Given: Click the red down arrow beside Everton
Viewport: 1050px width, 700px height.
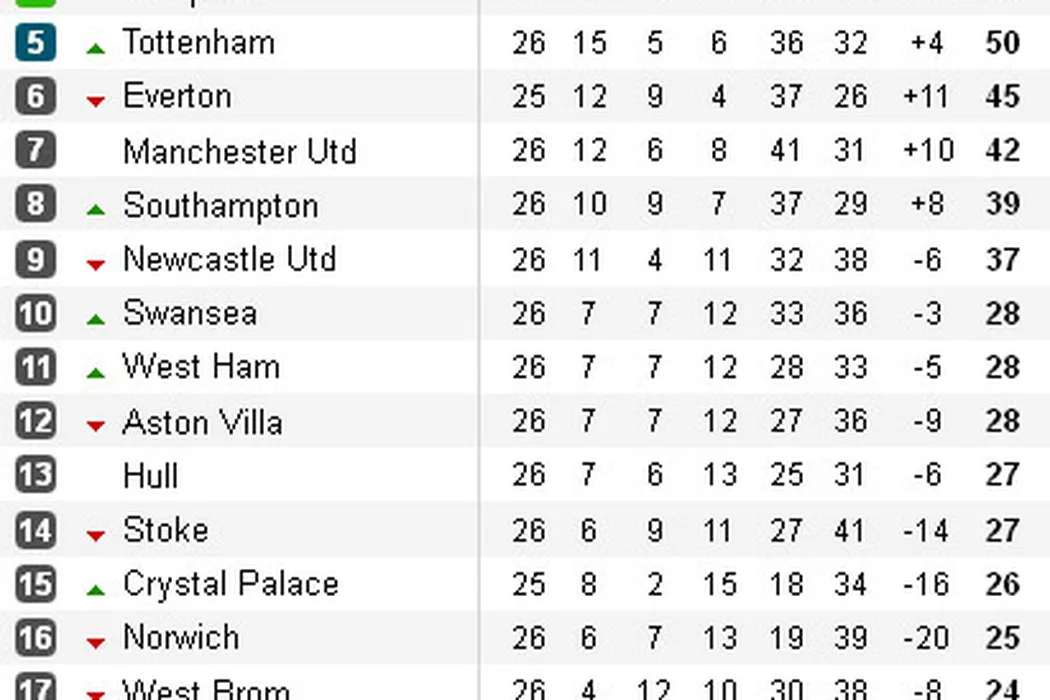Looking at the screenshot, I should click(96, 101).
